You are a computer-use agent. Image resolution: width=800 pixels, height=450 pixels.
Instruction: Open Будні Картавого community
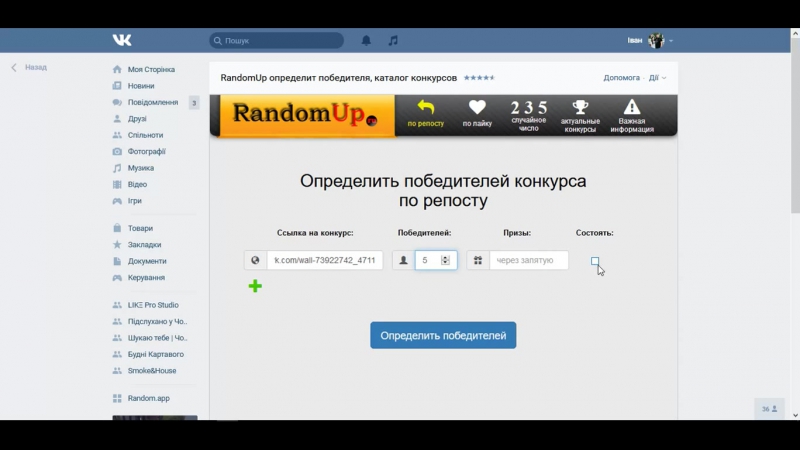point(156,354)
